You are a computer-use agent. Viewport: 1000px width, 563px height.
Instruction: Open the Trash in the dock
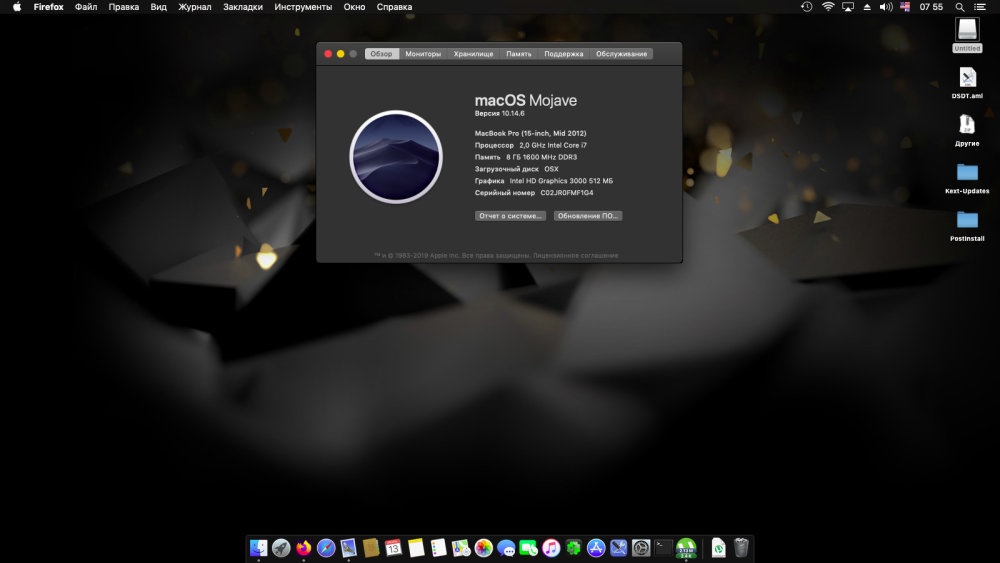pyautogui.click(x=741, y=548)
